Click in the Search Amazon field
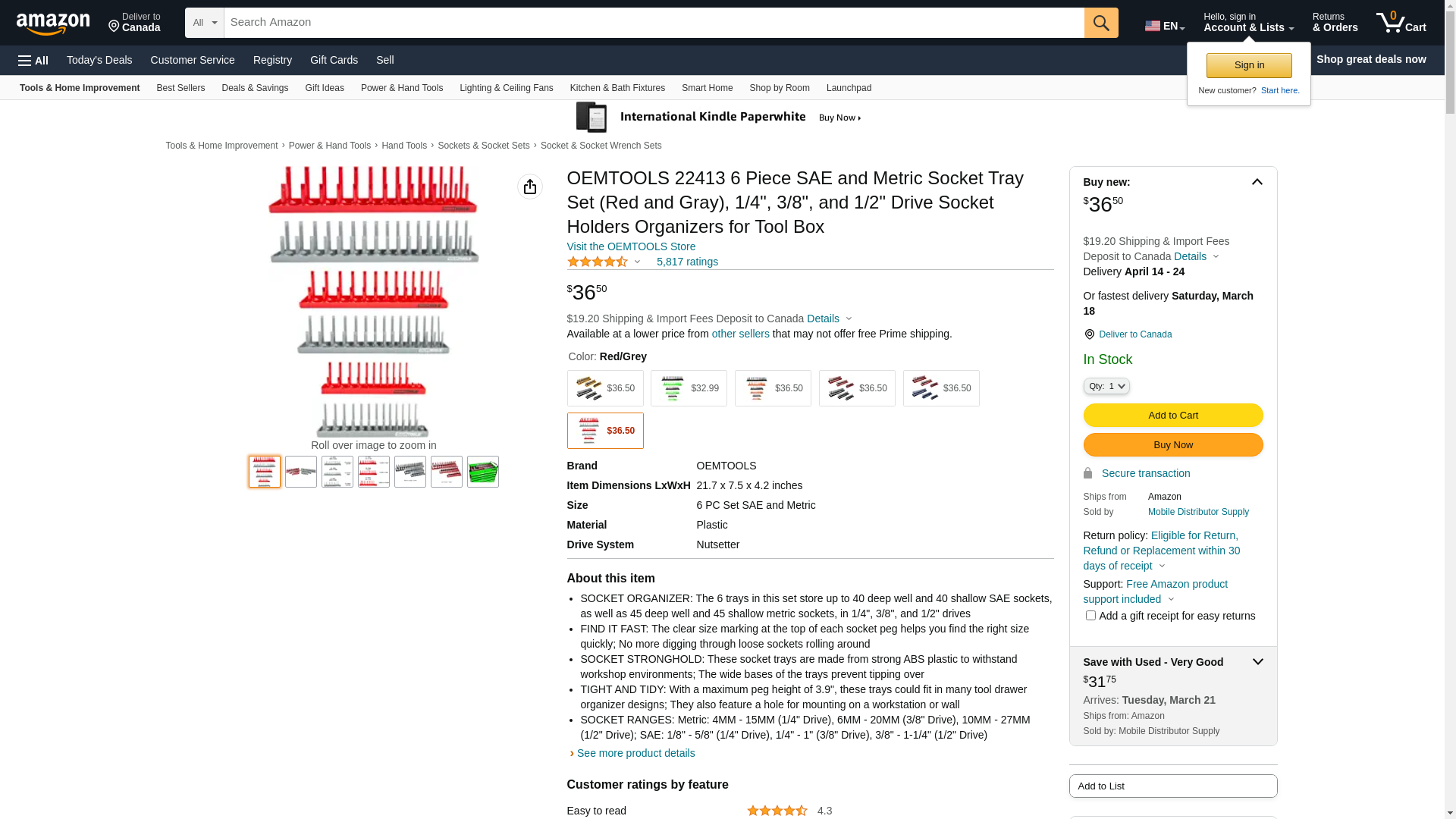Screen dimensions: 1456x819 [x=652, y=23]
